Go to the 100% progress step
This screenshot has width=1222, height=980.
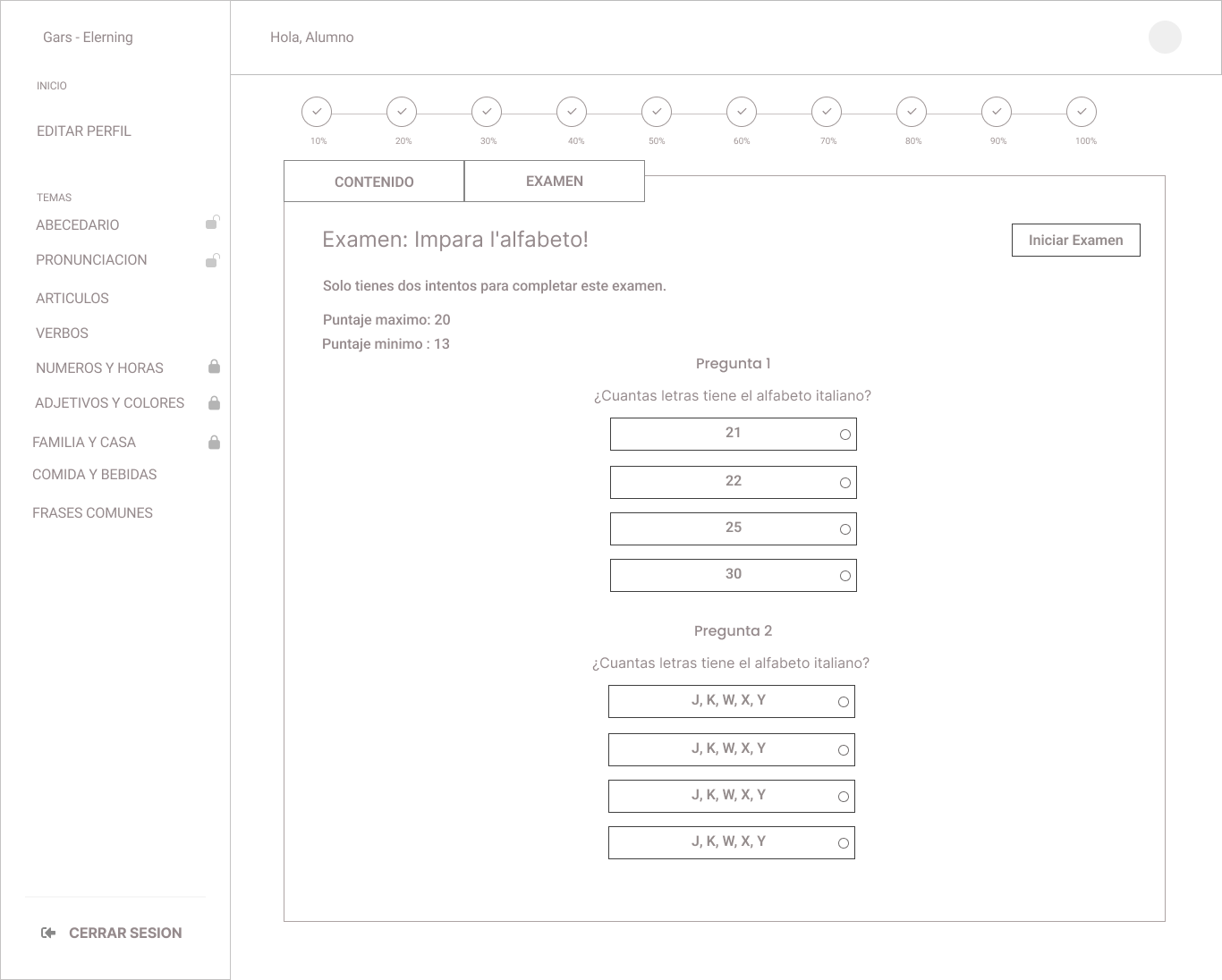[x=1082, y=112]
